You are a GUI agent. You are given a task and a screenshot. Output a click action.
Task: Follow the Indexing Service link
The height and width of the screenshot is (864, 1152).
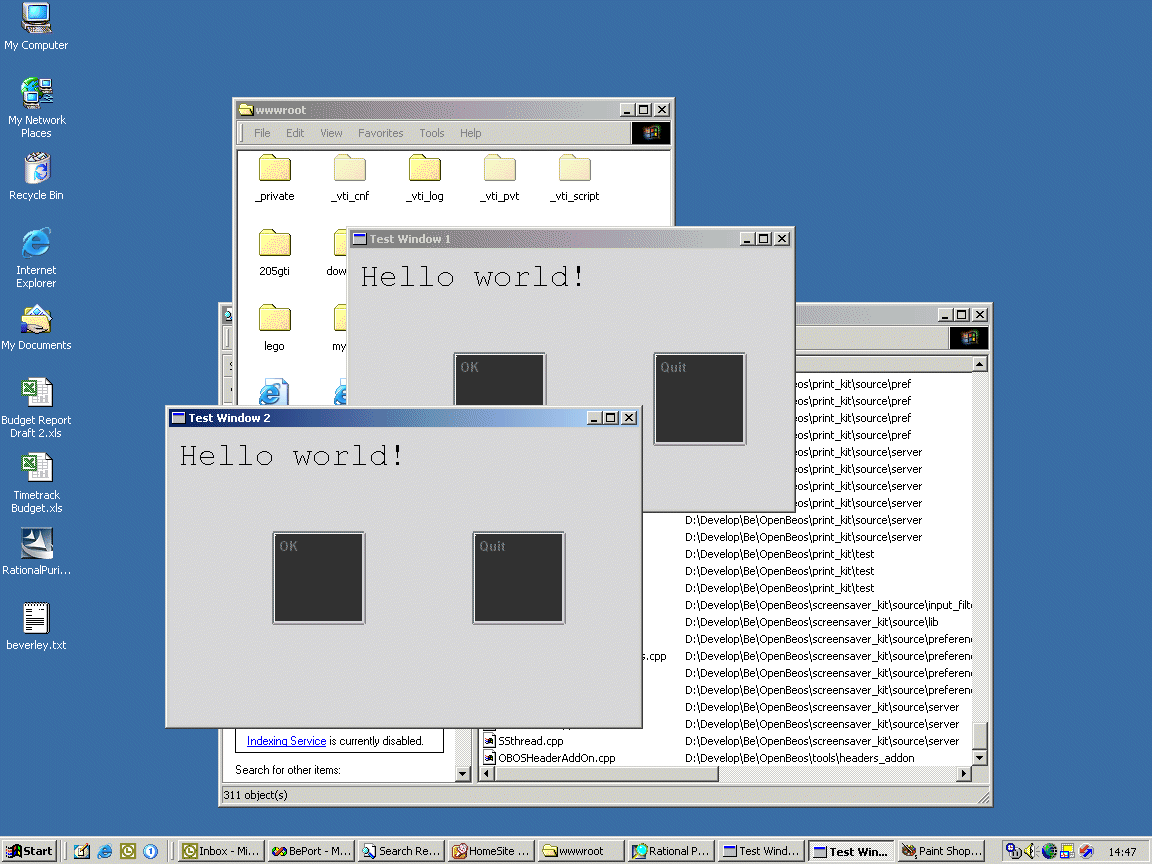point(286,741)
